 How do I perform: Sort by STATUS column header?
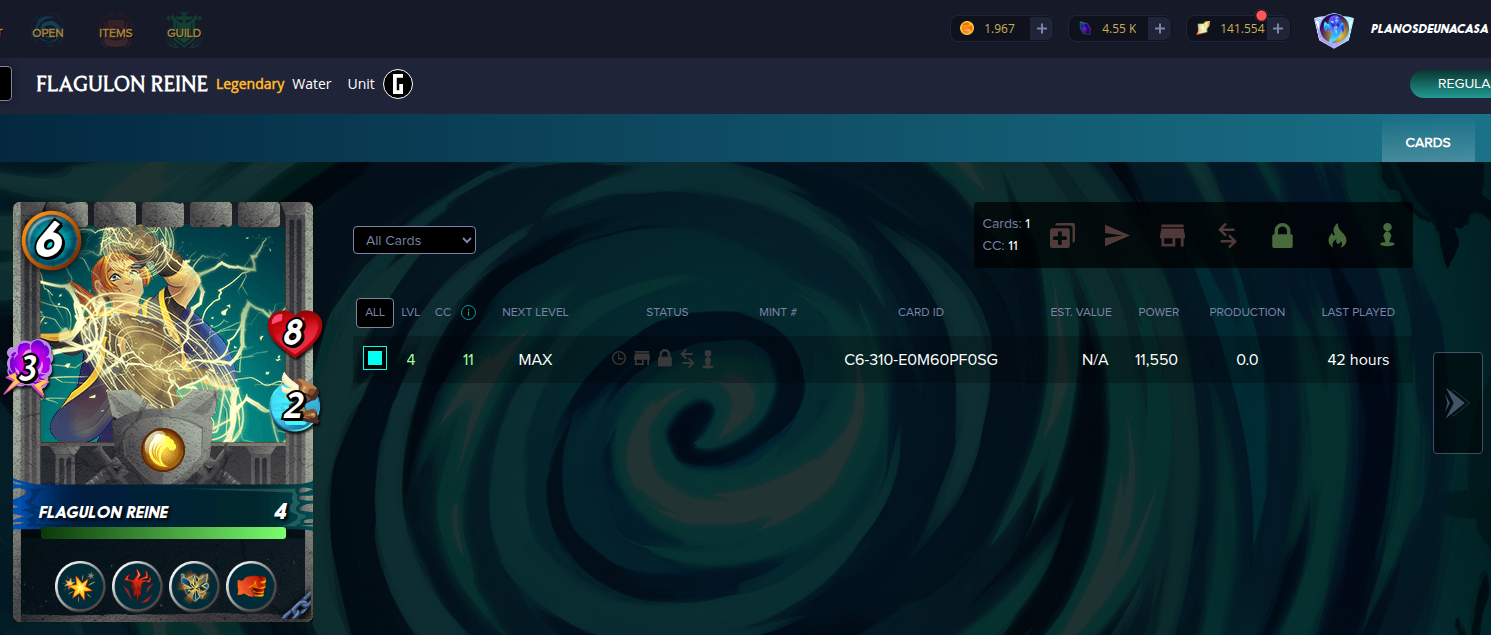[667, 312]
